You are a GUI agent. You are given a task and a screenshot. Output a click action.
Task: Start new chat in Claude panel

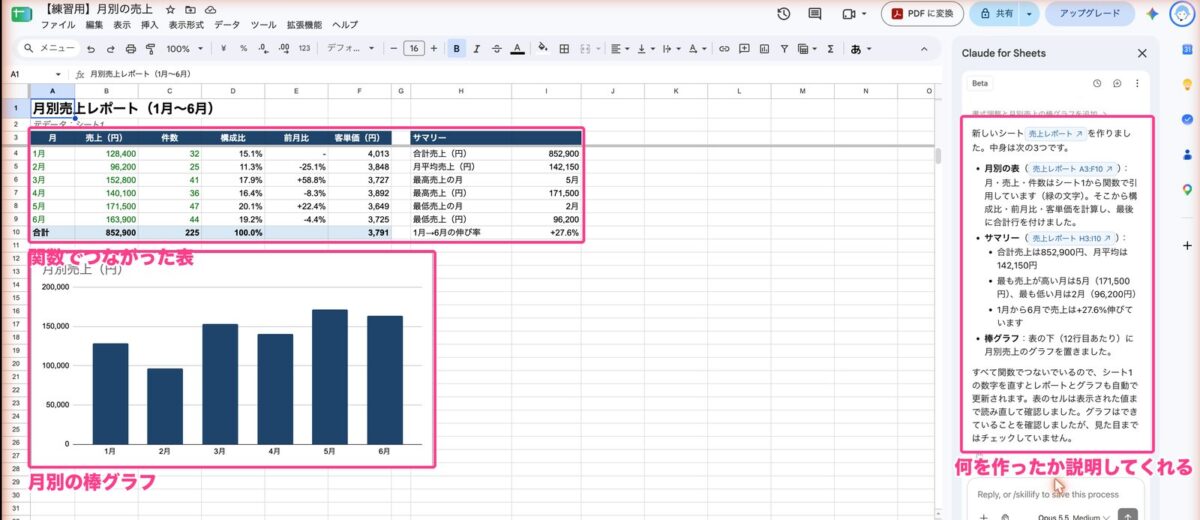(1117, 84)
